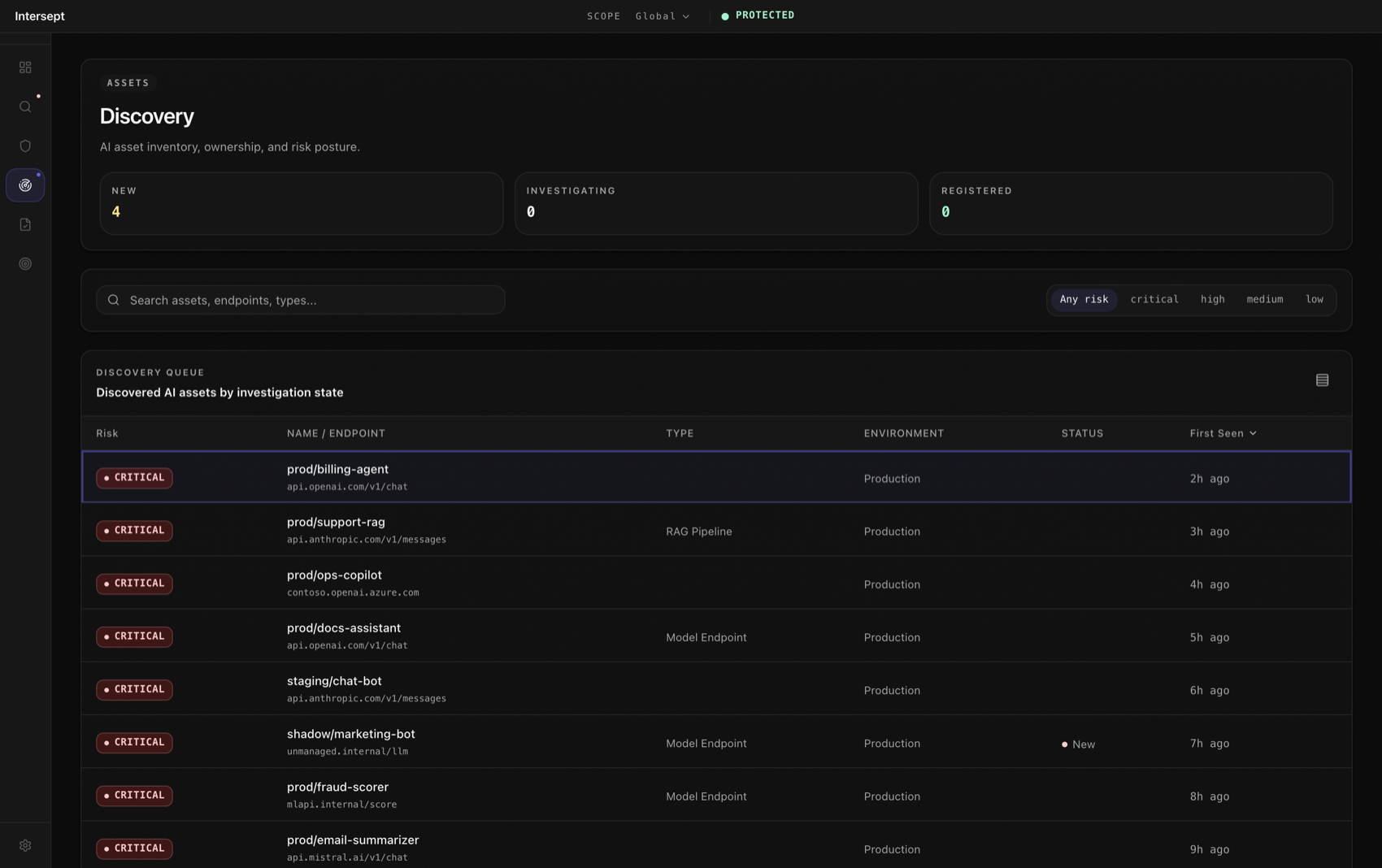This screenshot has height=868, width=1382.
Task: Open the target icon in sidebar
Action: pyautogui.click(x=25, y=264)
